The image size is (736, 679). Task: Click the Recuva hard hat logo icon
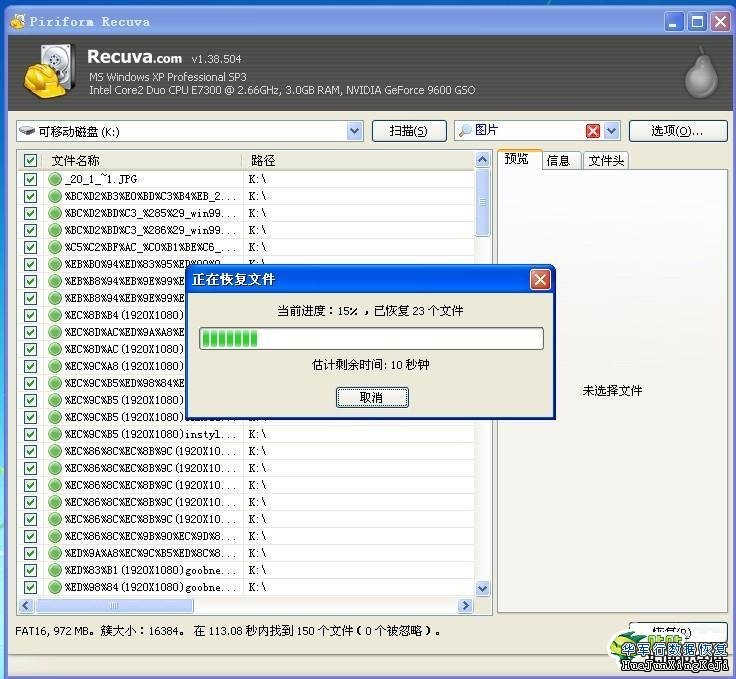(50, 73)
